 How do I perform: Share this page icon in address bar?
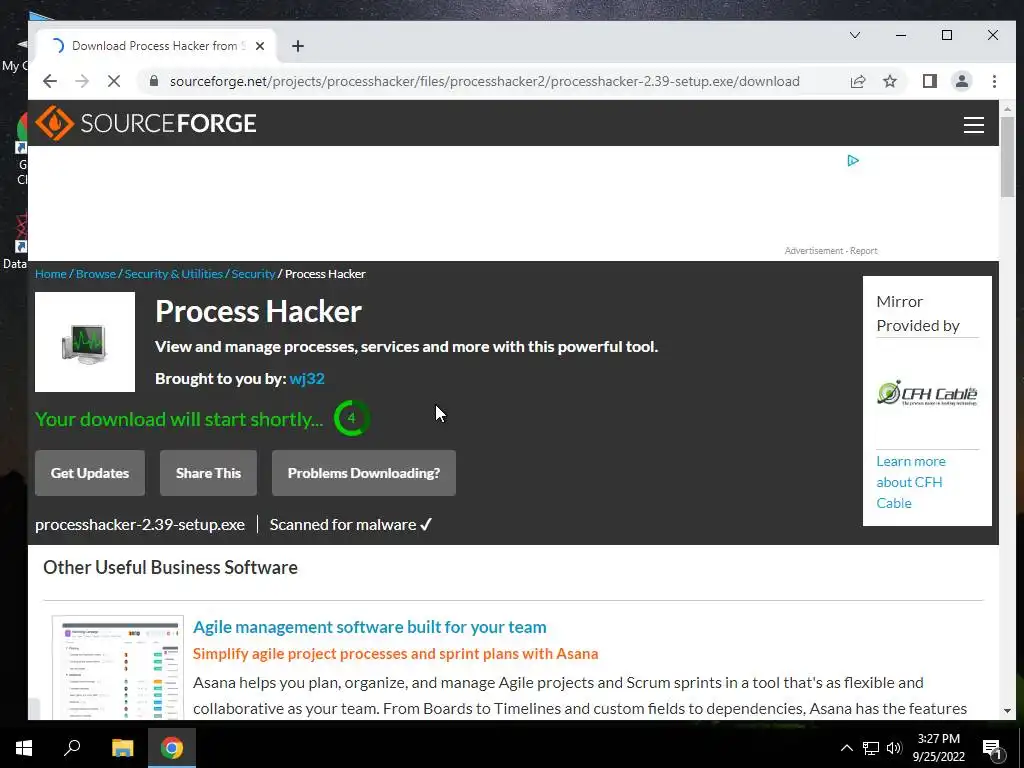857,81
